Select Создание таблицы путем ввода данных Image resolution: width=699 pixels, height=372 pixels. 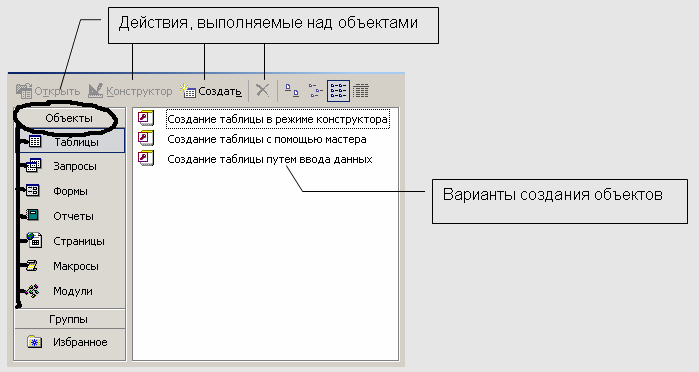point(270,159)
